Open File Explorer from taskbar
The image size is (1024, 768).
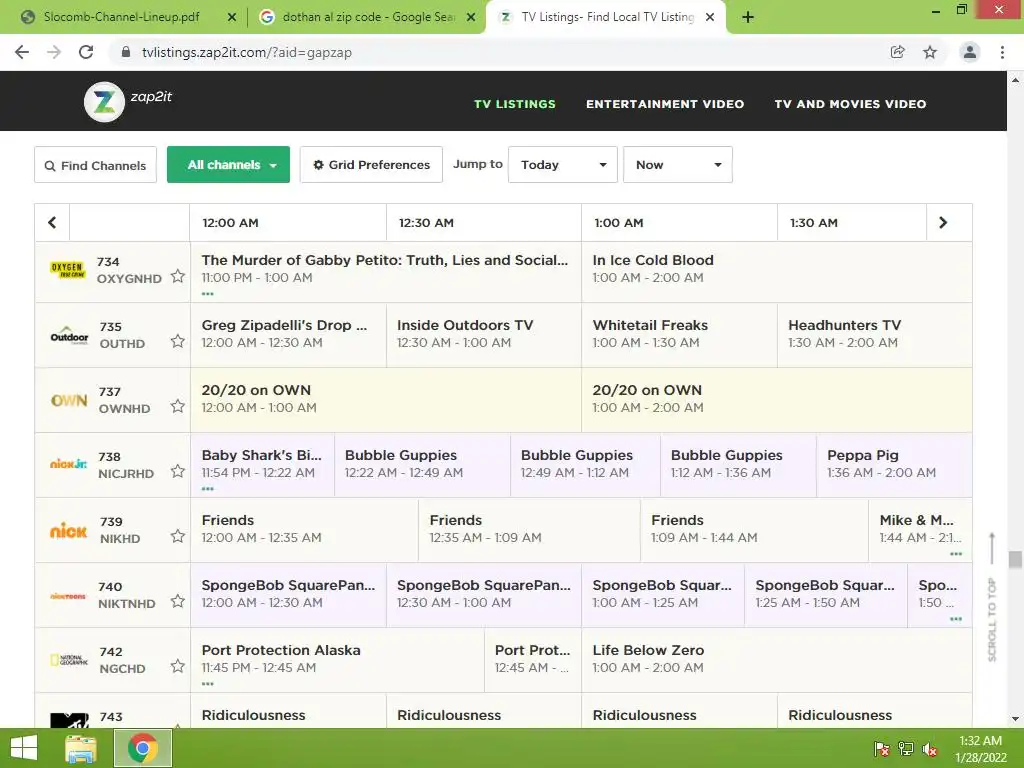80,748
